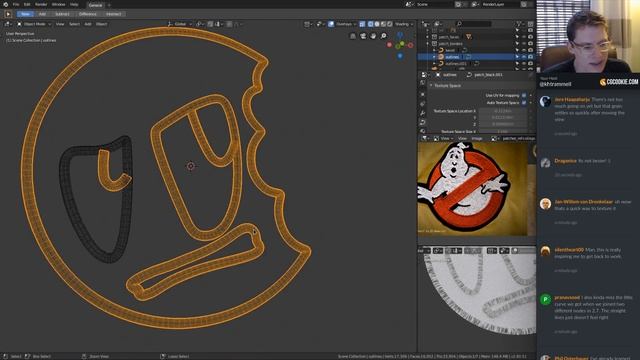
Task: Click the pan view hand gizmo
Action: point(373,36)
